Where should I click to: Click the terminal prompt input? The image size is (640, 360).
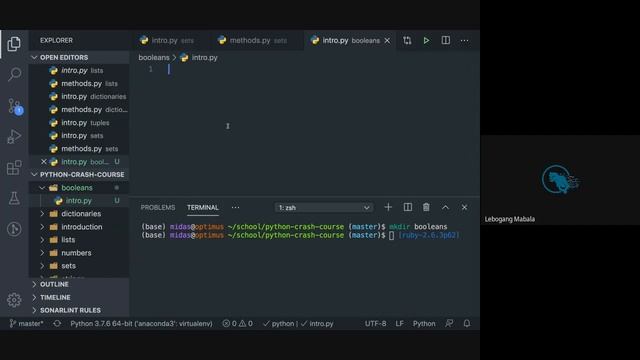tap(391, 236)
